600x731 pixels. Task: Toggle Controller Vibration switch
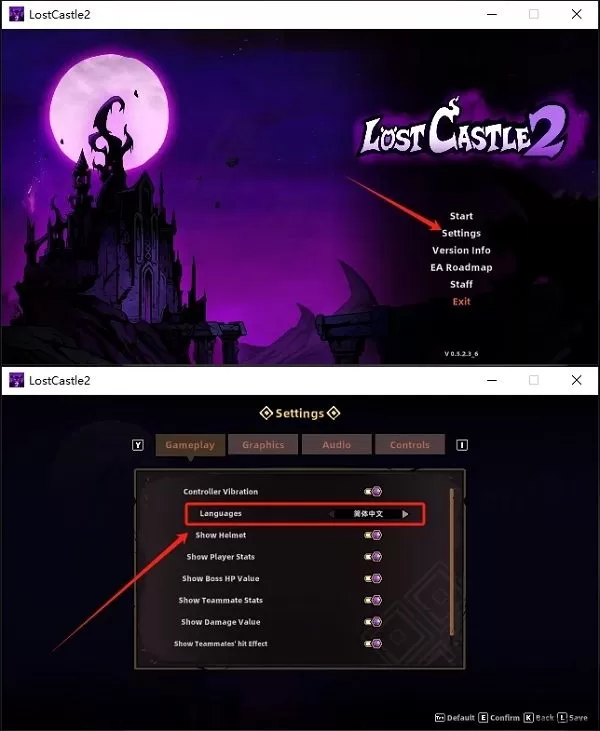tap(373, 491)
